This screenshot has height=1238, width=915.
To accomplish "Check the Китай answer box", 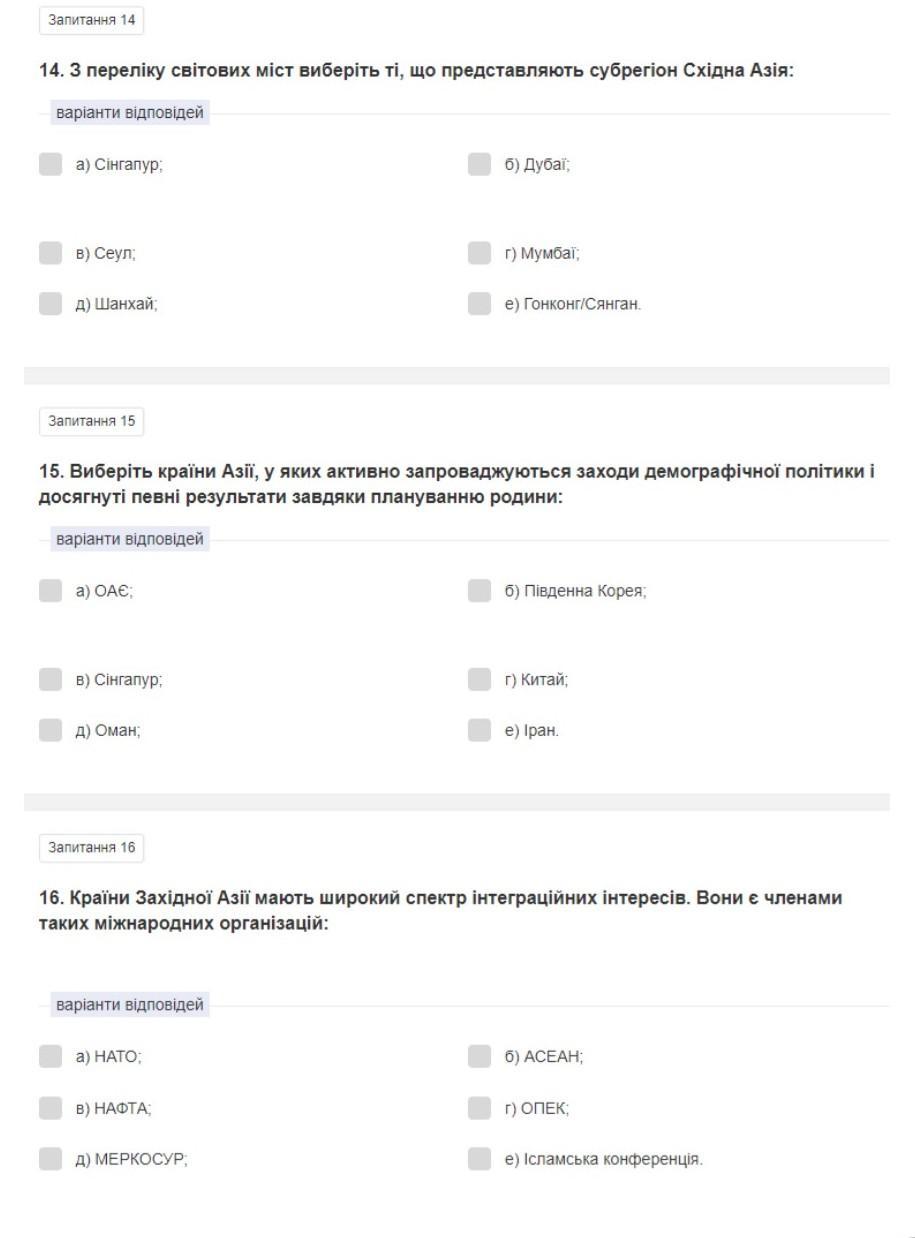I will (x=479, y=680).
